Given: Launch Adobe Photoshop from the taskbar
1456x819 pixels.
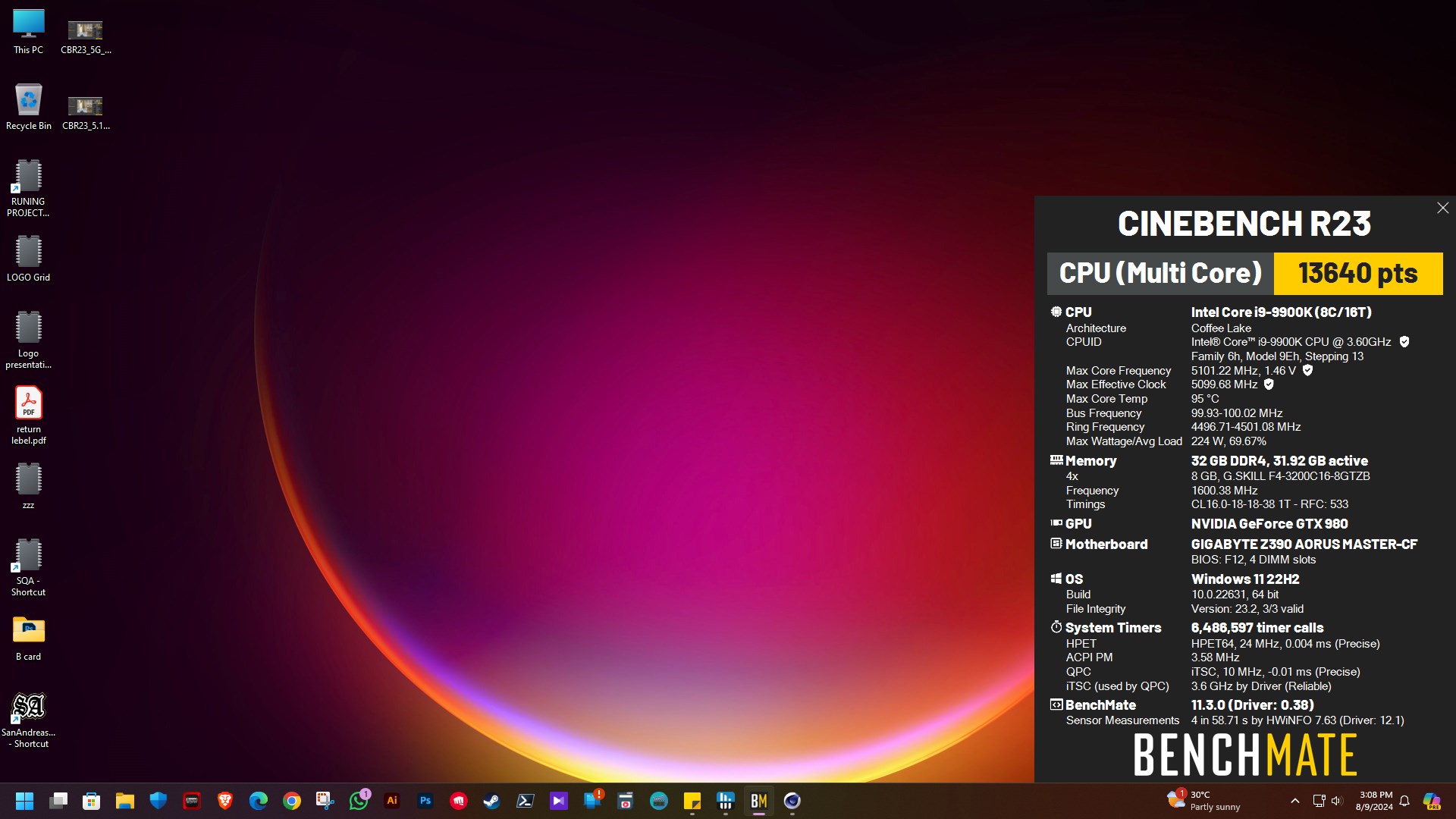Looking at the screenshot, I should coord(425,801).
